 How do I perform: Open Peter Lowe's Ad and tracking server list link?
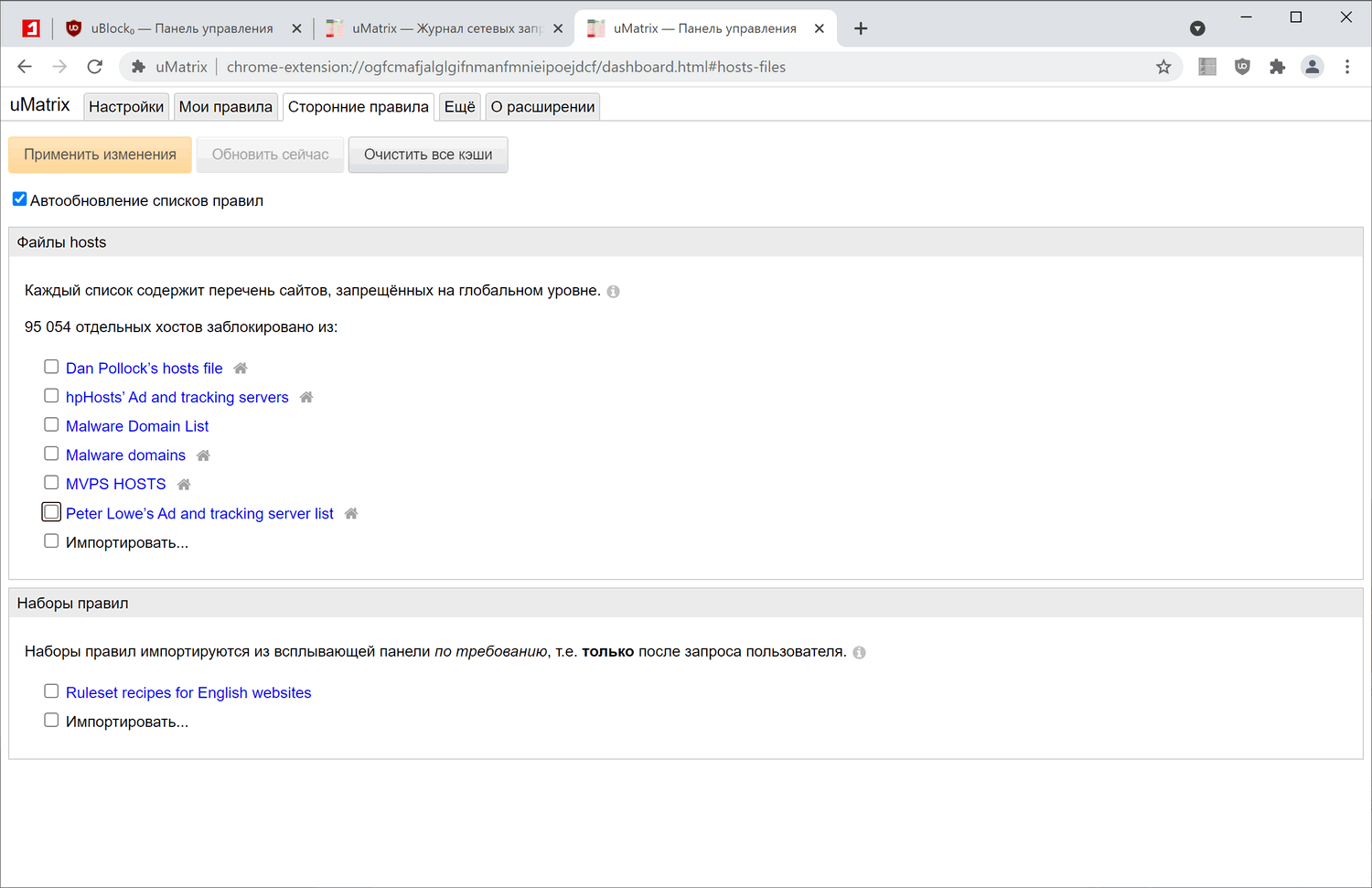pyautogui.click(x=199, y=514)
